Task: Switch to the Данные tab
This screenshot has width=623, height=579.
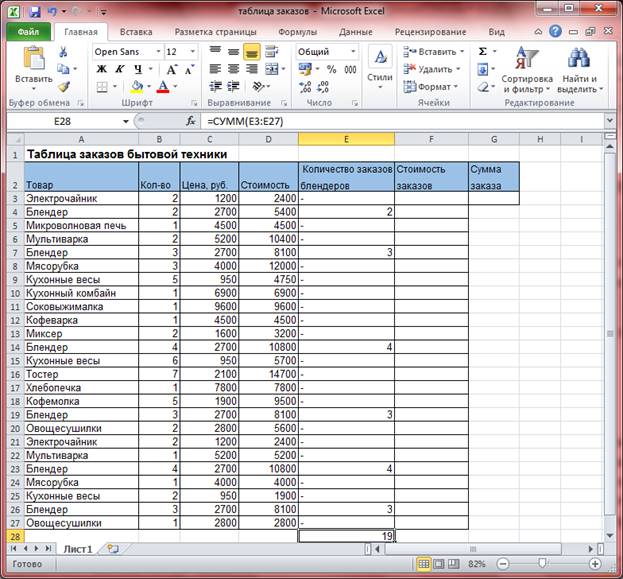Action: [x=356, y=32]
